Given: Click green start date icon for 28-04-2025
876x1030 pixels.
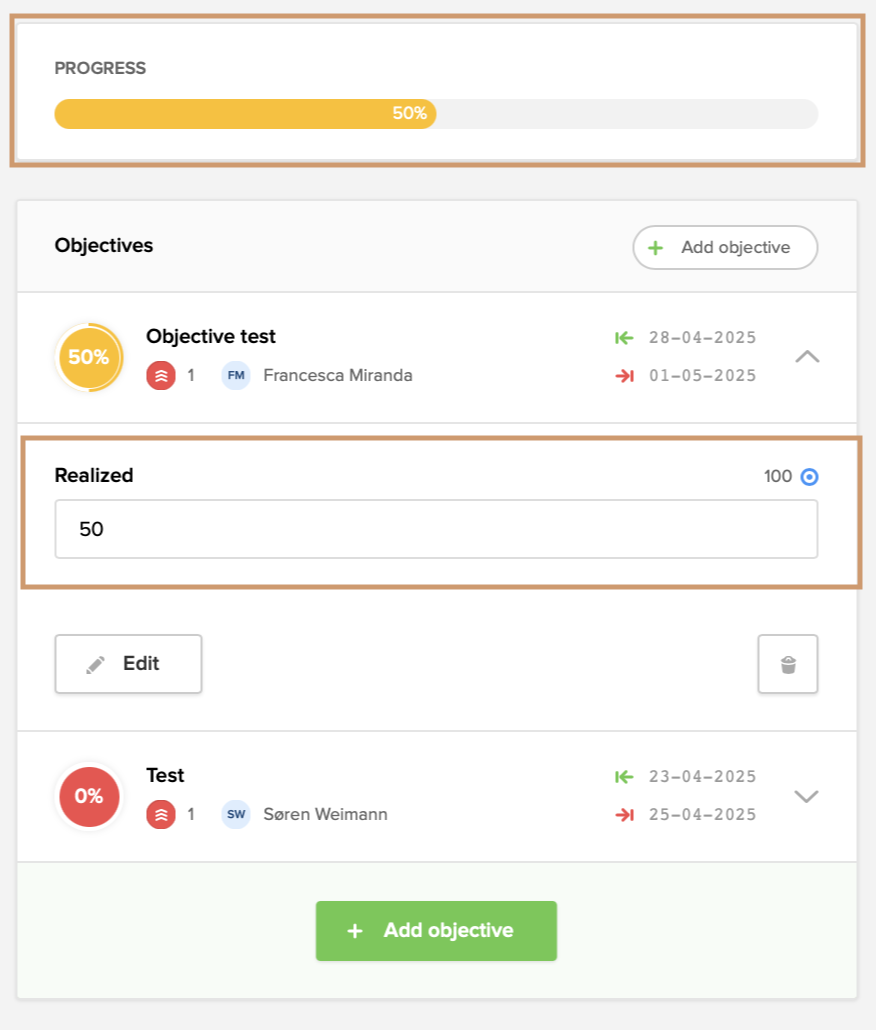Looking at the screenshot, I should (625, 338).
